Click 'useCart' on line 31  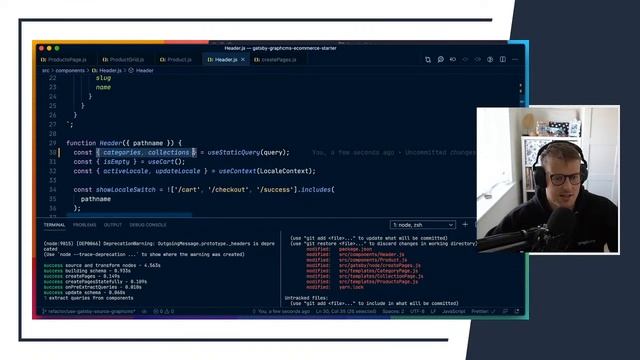pos(160,162)
